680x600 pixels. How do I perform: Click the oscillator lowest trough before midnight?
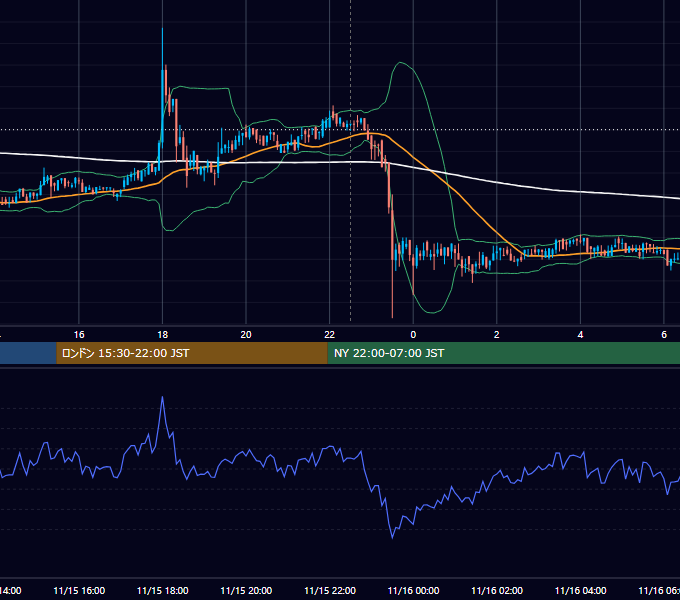[x=392, y=537]
